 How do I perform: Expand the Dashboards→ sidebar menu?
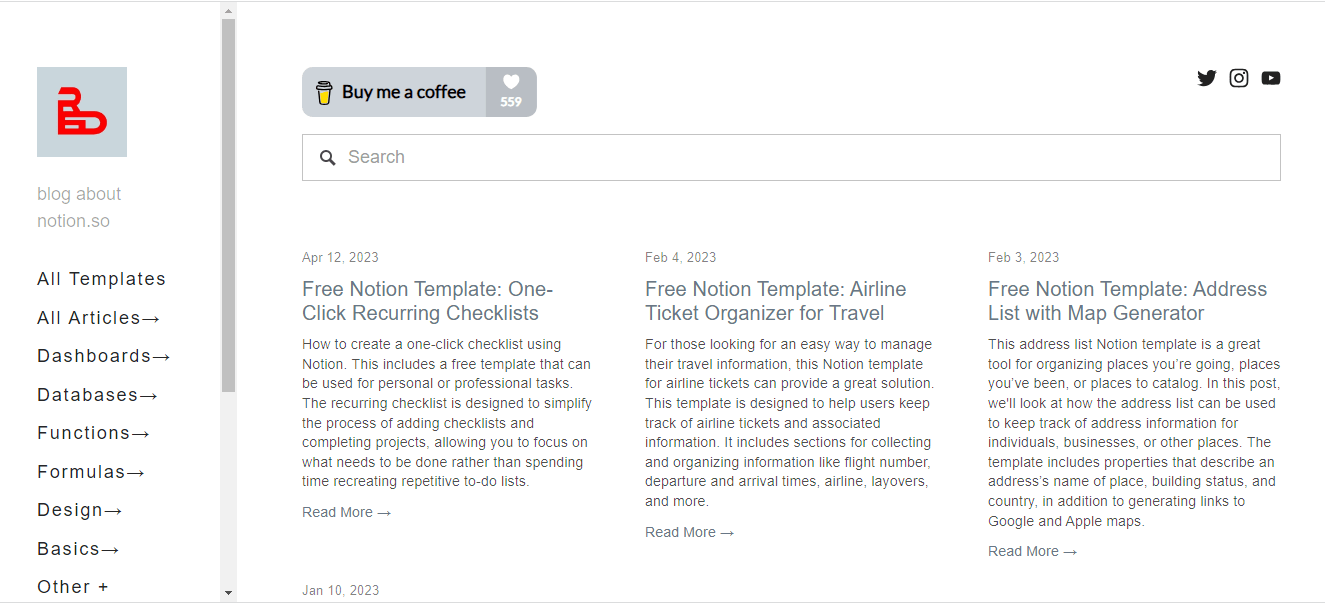[x=104, y=356]
